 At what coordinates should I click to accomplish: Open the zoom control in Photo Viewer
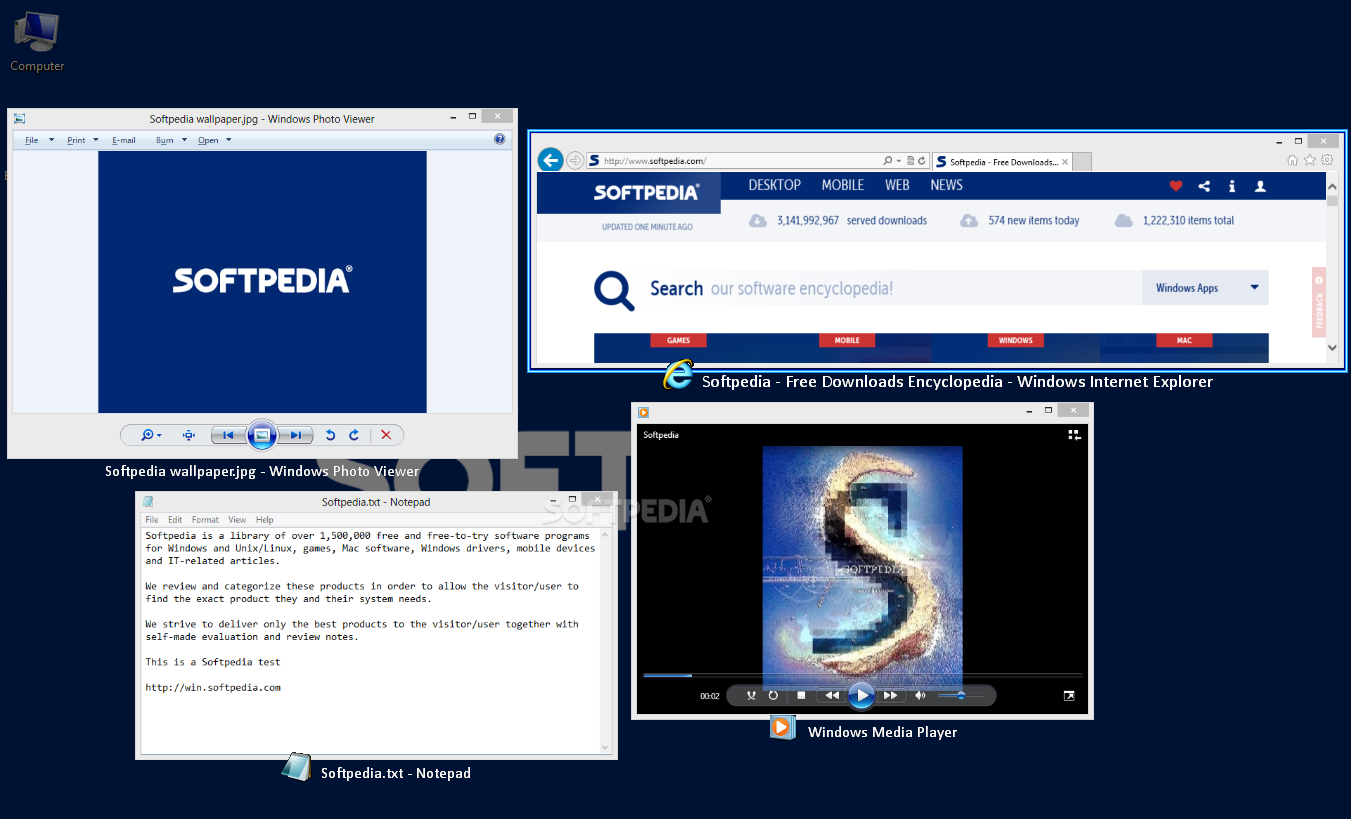coord(152,435)
